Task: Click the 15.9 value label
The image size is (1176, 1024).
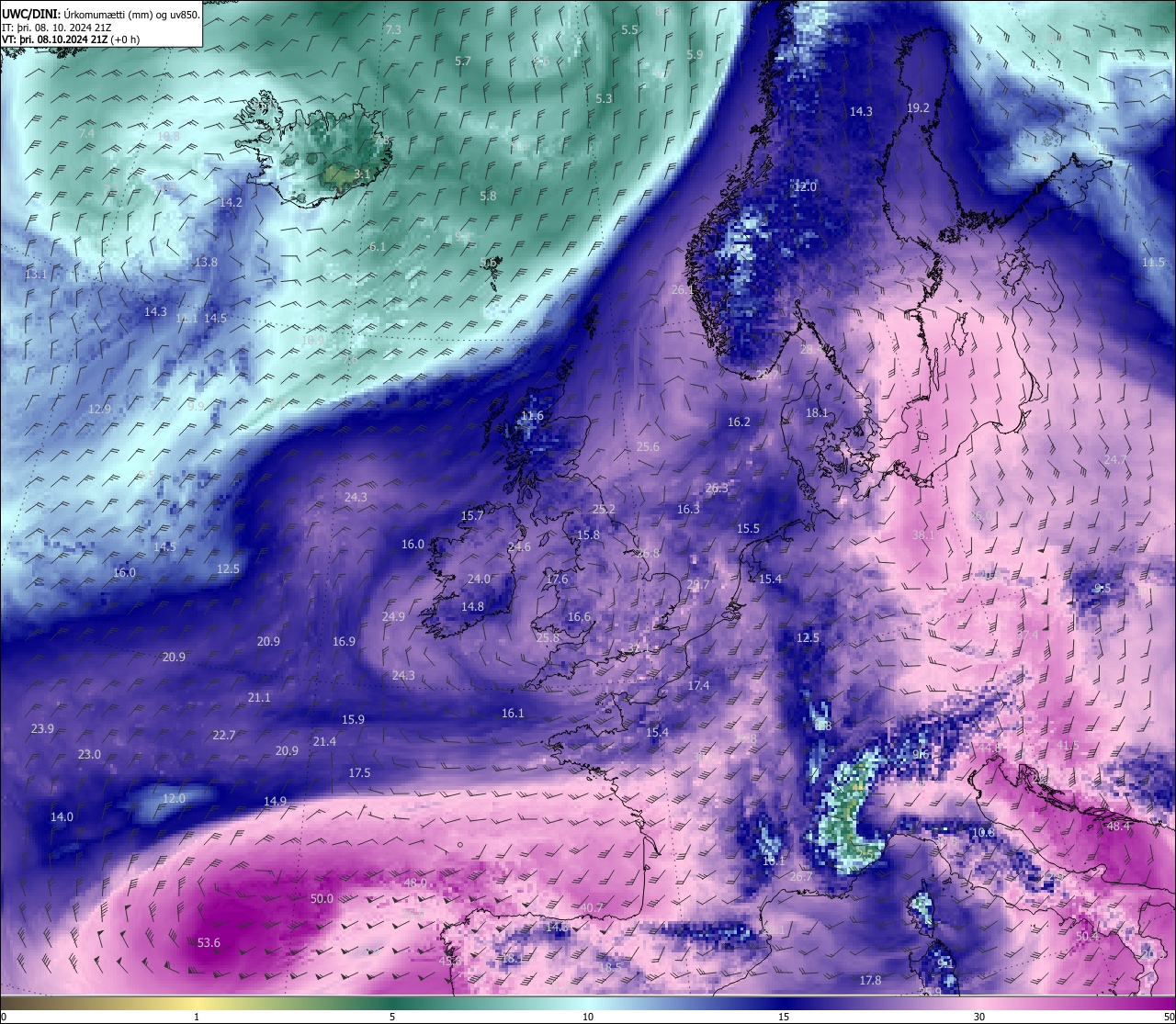Action: click(x=353, y=719)
